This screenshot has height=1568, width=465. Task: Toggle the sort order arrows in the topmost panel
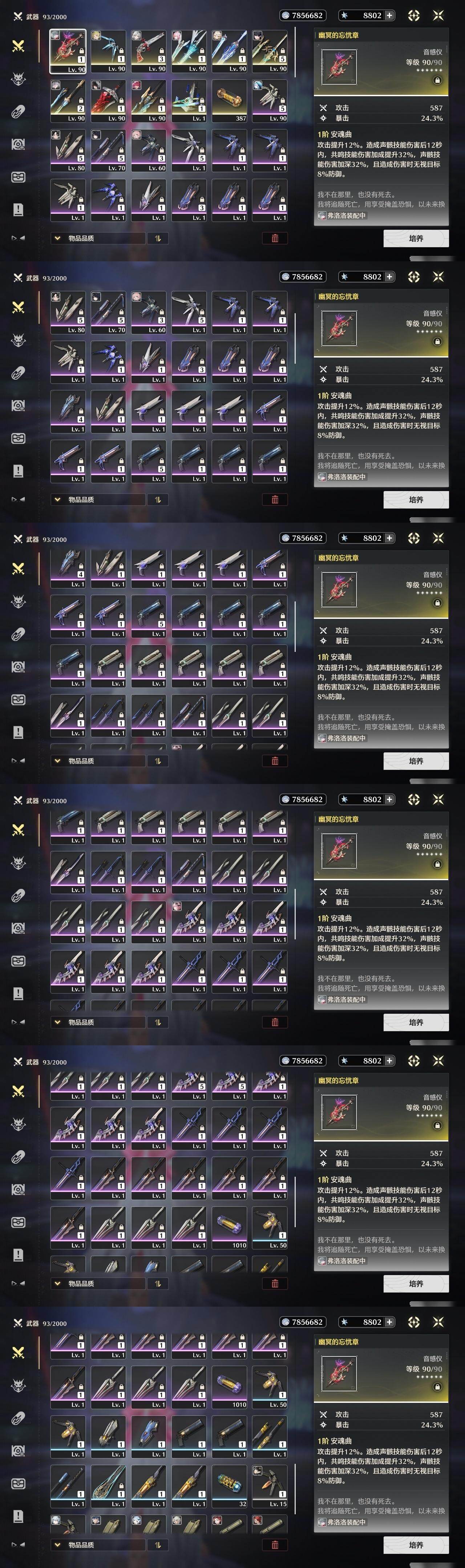click(x=158, y=238)
